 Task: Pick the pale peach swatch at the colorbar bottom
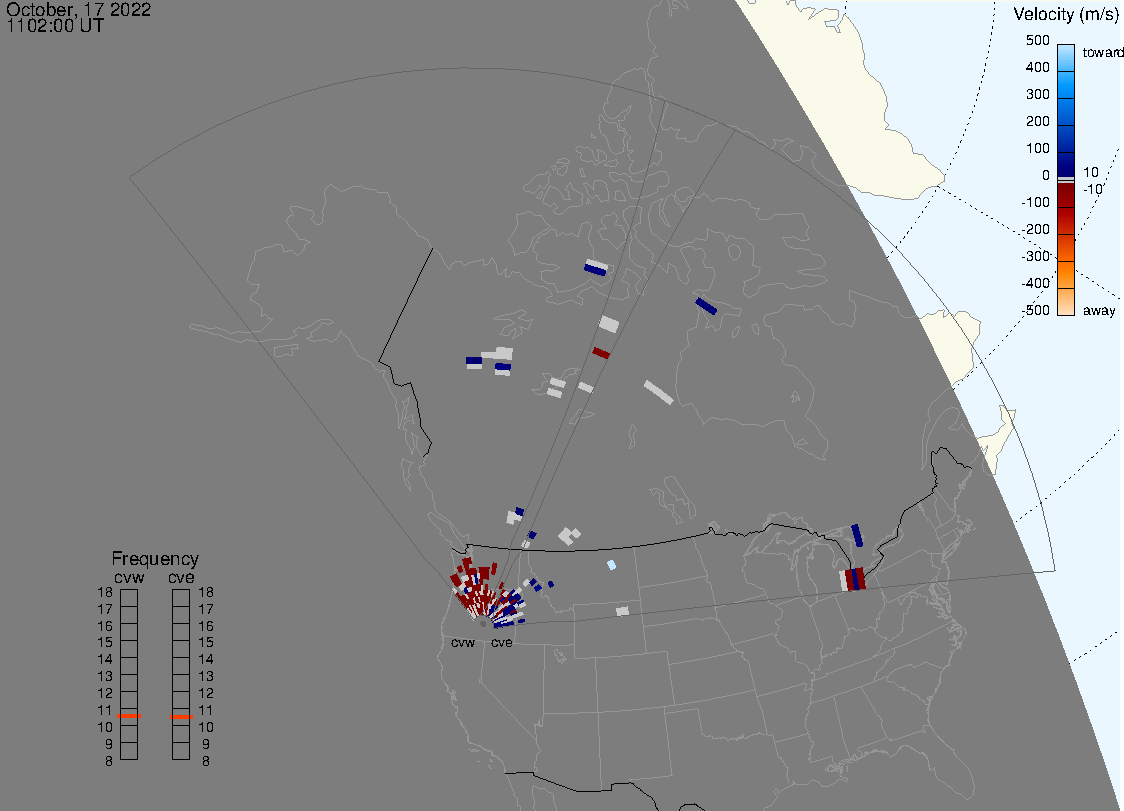(x=1067, y=304)
